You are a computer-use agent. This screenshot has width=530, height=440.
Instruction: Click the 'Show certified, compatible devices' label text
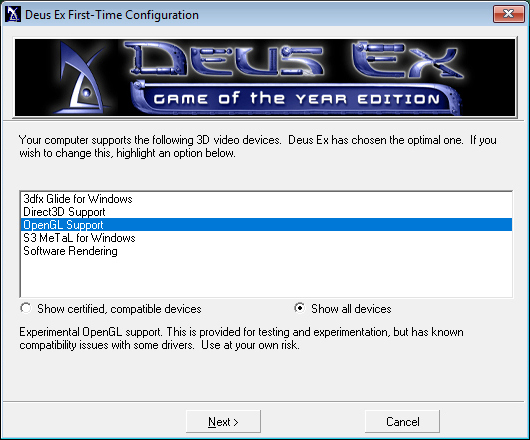tap(119, 309)
